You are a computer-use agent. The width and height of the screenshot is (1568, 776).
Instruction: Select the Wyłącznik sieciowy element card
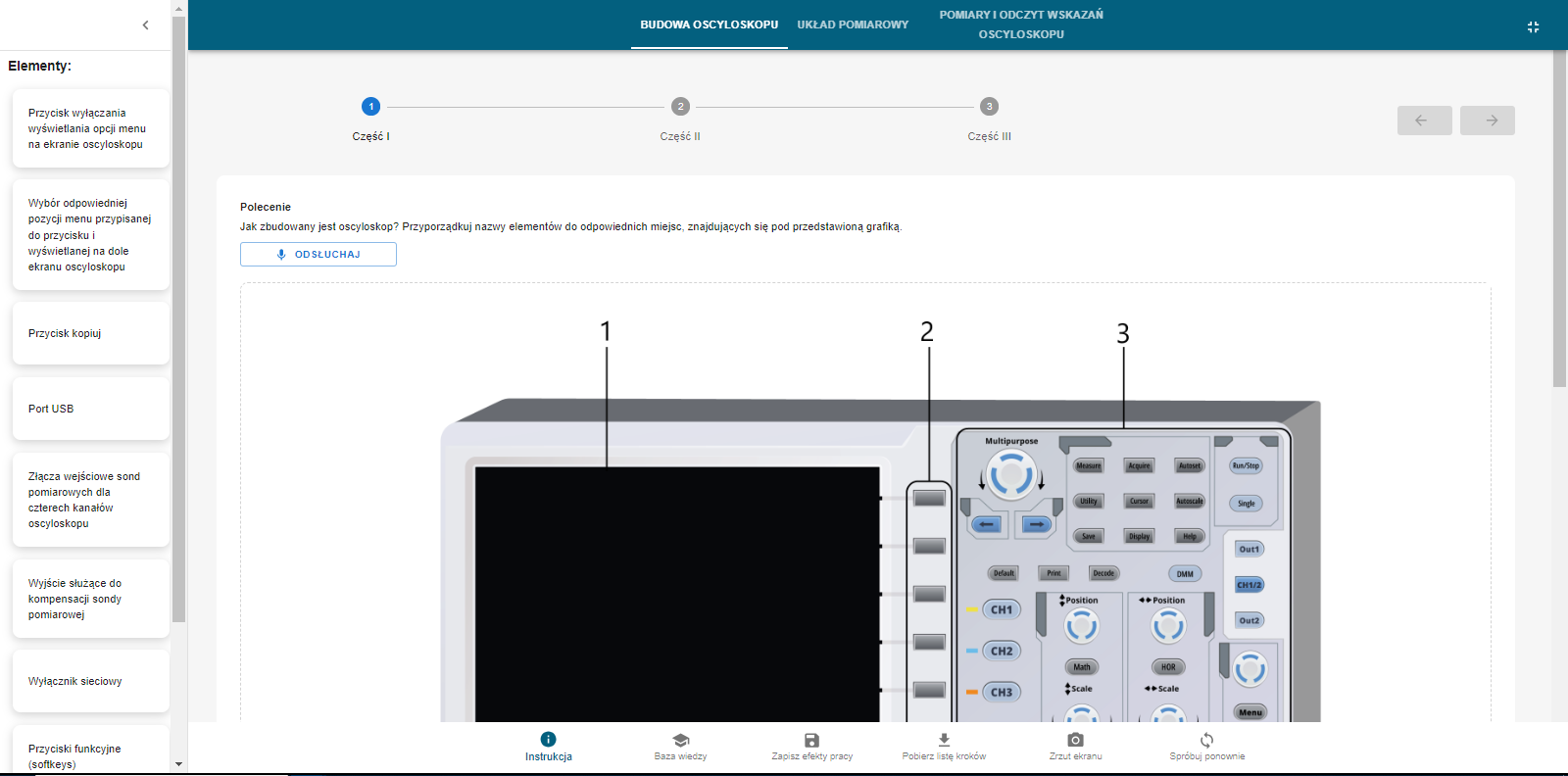coord(90,681)
